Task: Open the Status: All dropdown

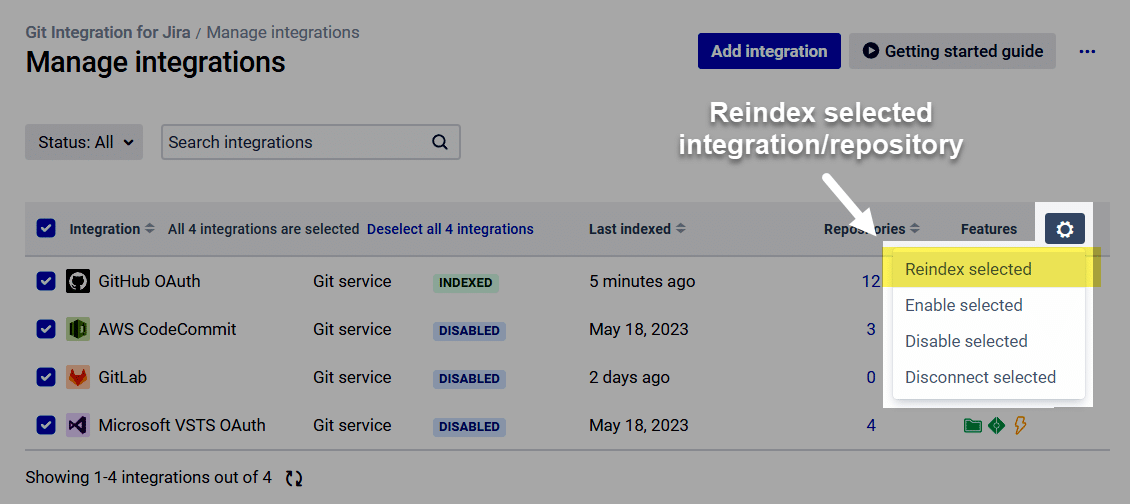Action: click(85, 142)
